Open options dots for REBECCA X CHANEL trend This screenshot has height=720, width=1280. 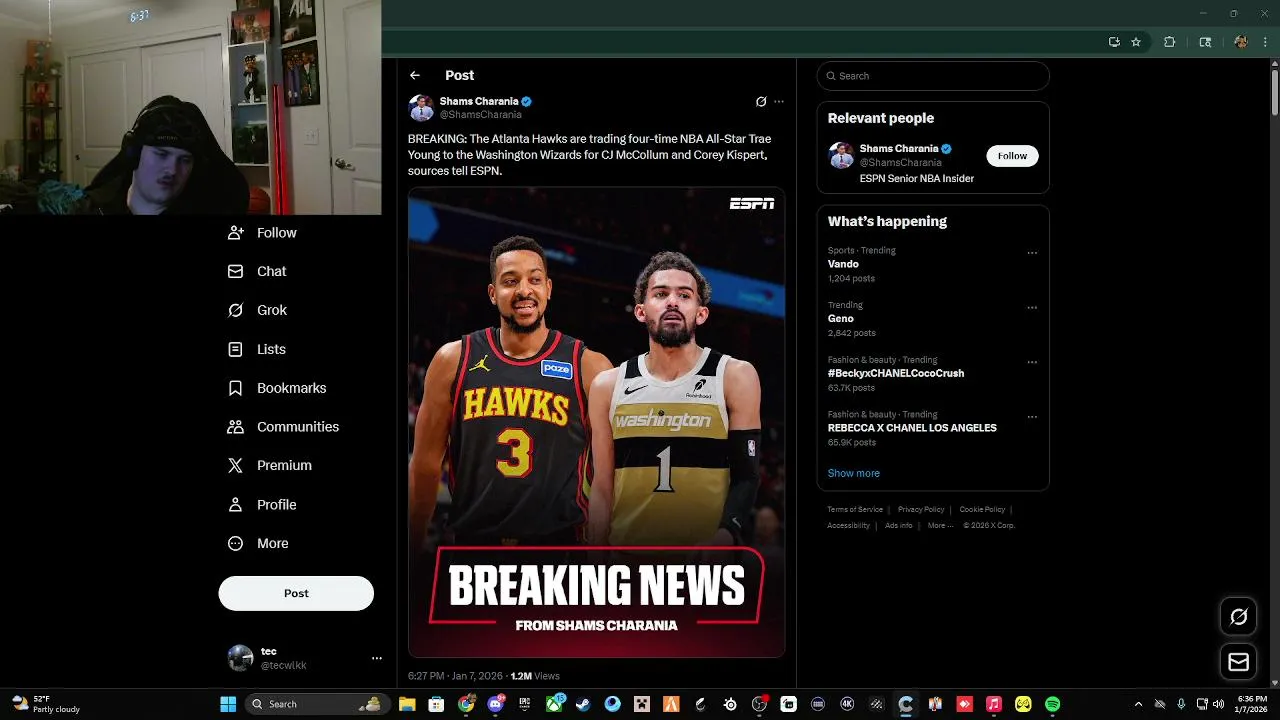pos(1032,417)
